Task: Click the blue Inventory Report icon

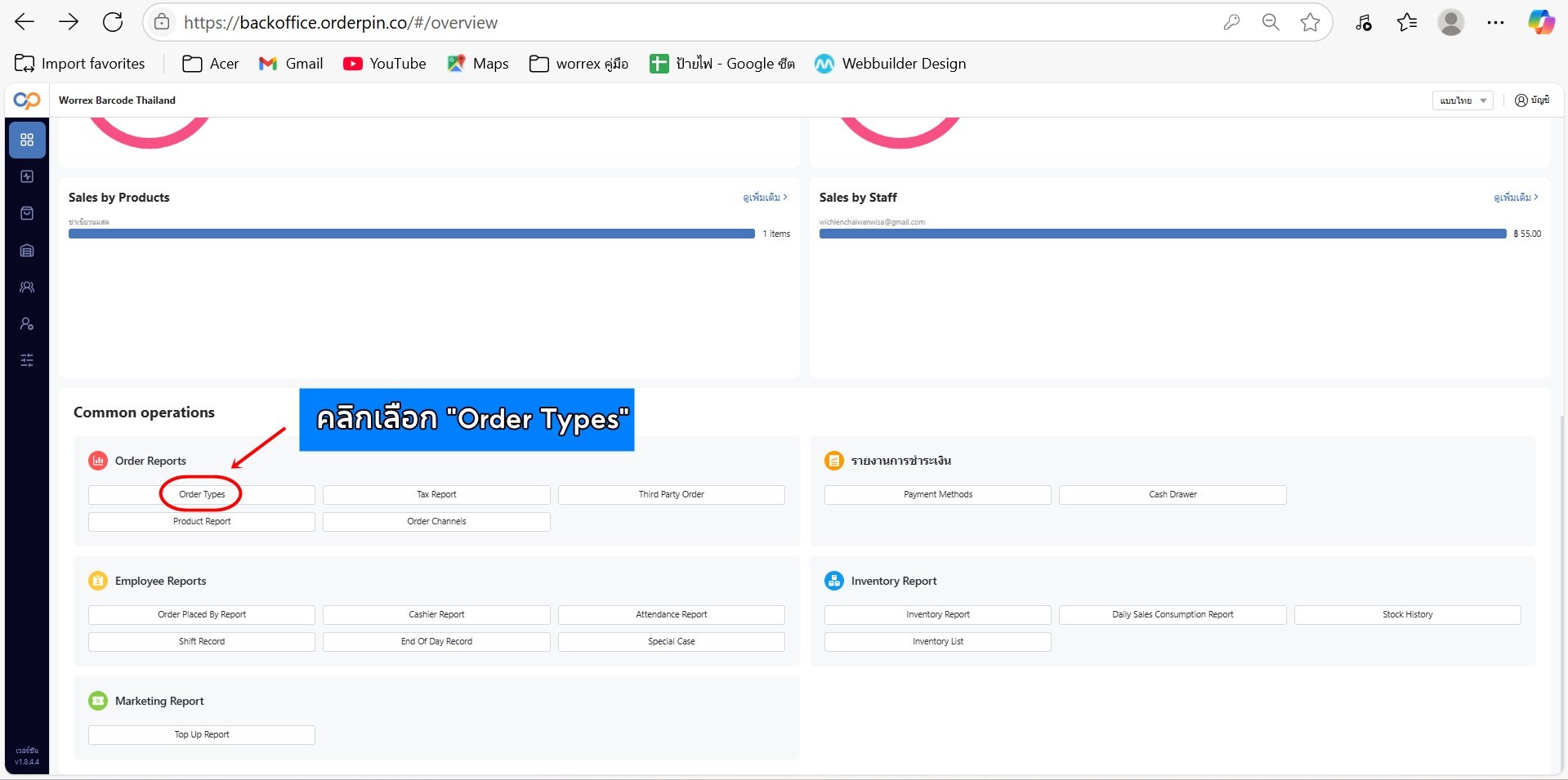Action: tap(834, 581)
